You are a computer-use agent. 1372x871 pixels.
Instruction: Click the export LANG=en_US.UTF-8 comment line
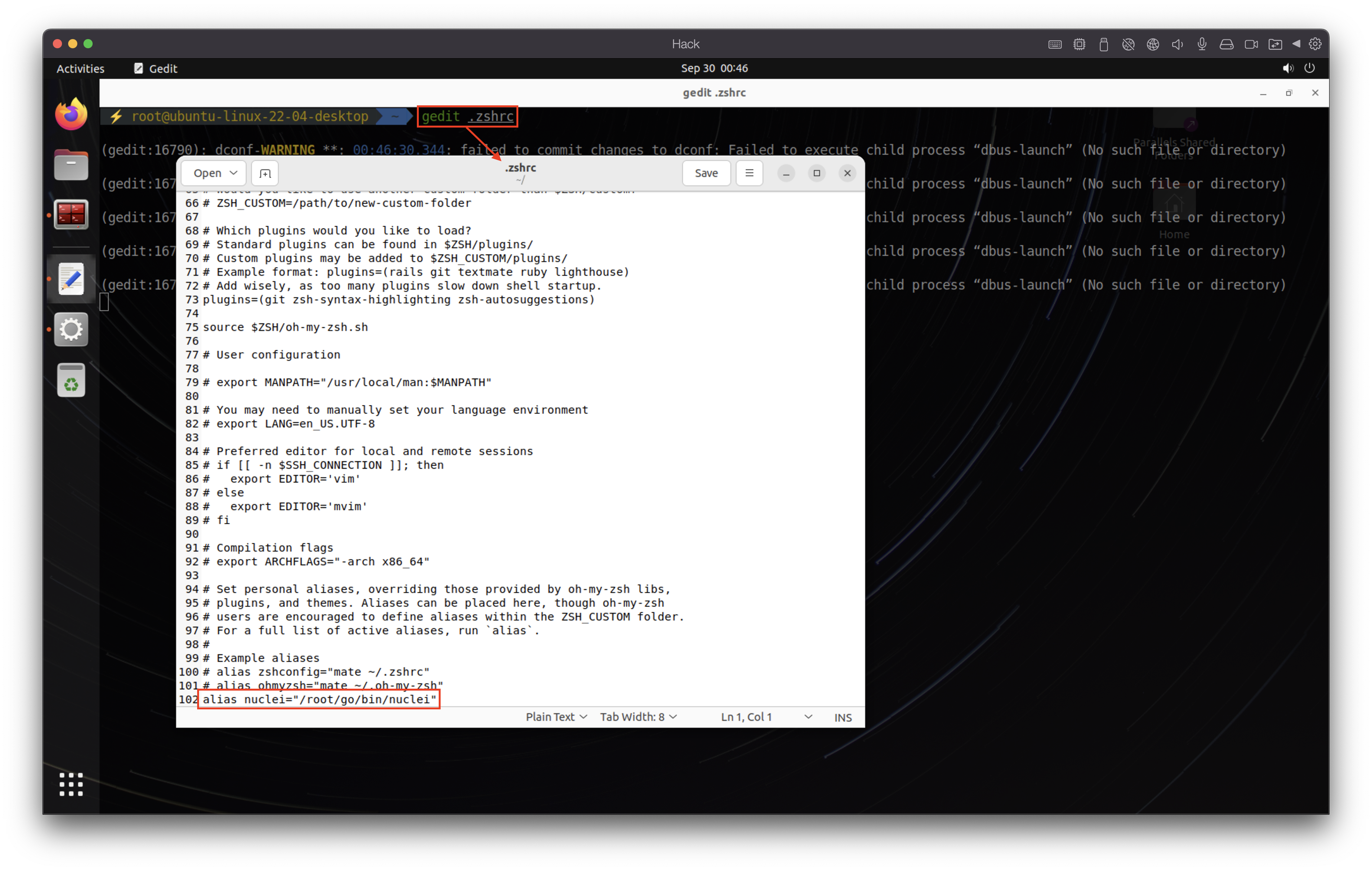[x=288, y=424]
